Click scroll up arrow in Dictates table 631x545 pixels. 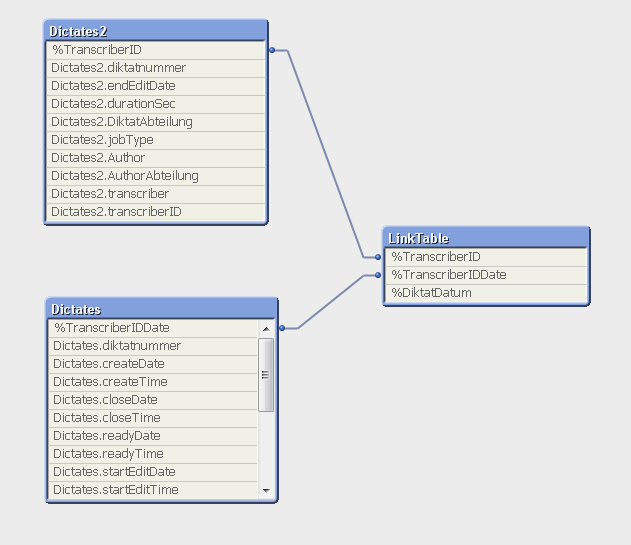(266, 329)
